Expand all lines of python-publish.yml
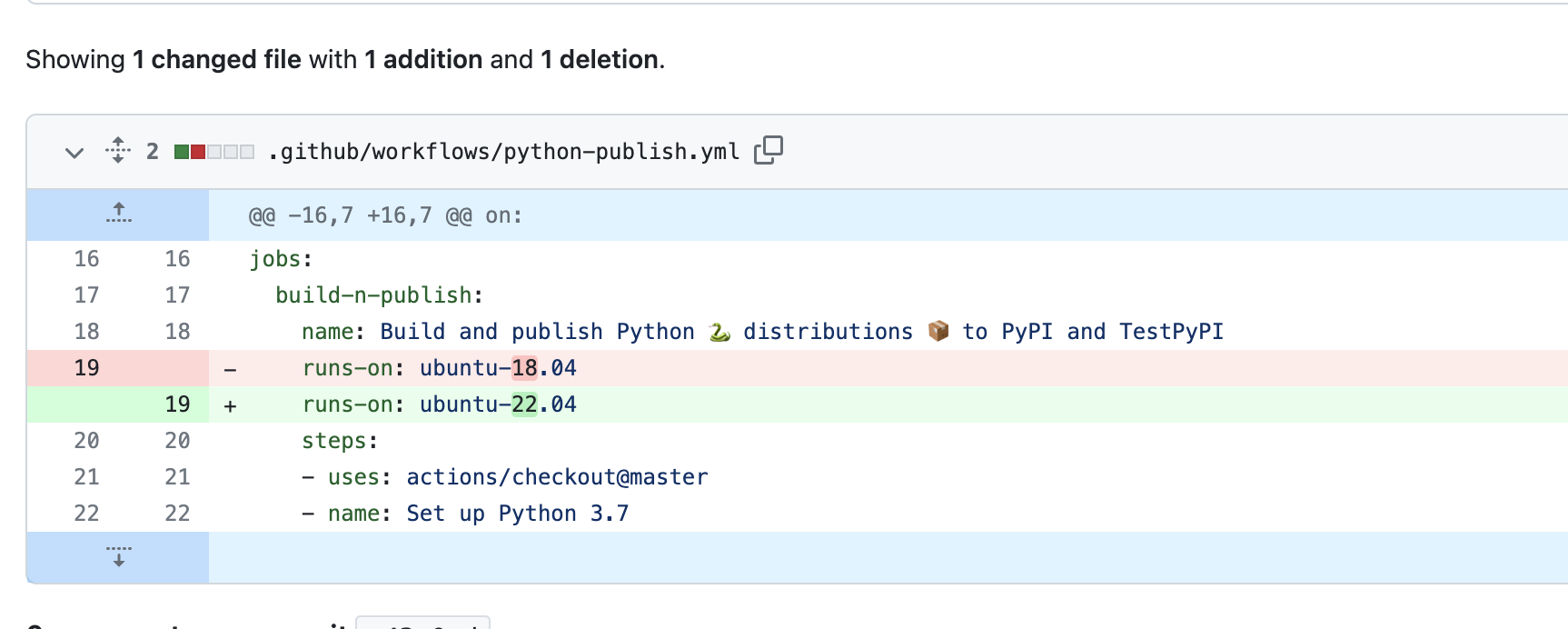Image resolution: width=1568 pixels, height=629 pixels. pyautogui.click(x=118, y=151)
